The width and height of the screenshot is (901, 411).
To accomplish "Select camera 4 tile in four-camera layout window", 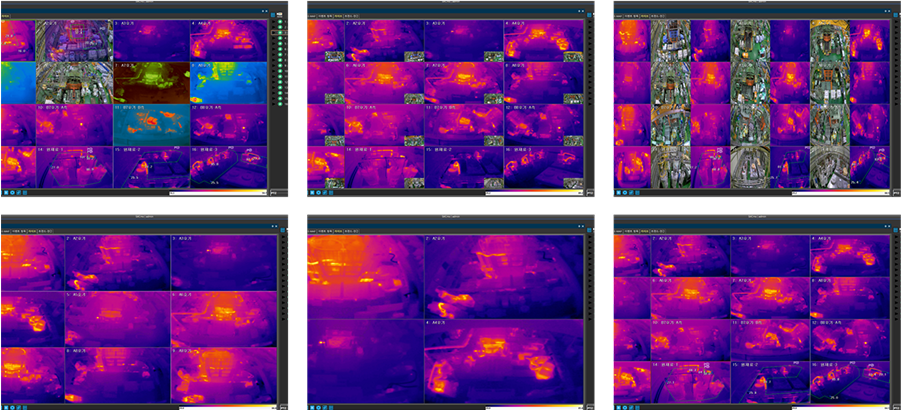I will coord(504,360).
